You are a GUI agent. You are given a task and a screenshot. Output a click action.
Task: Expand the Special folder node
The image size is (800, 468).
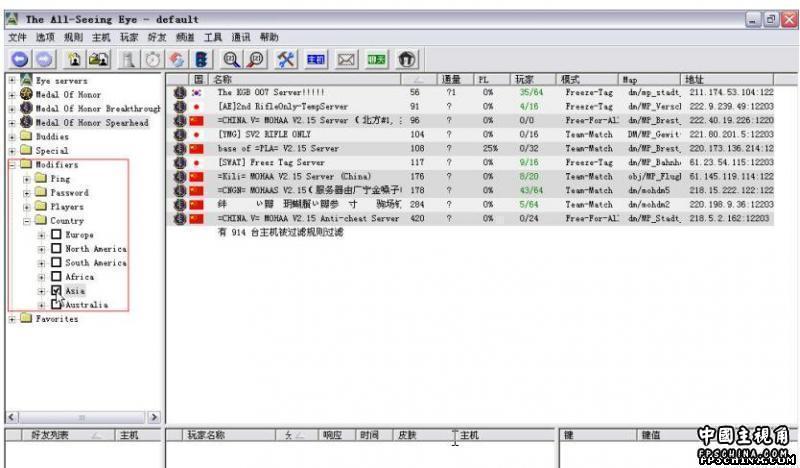point(12,151)
